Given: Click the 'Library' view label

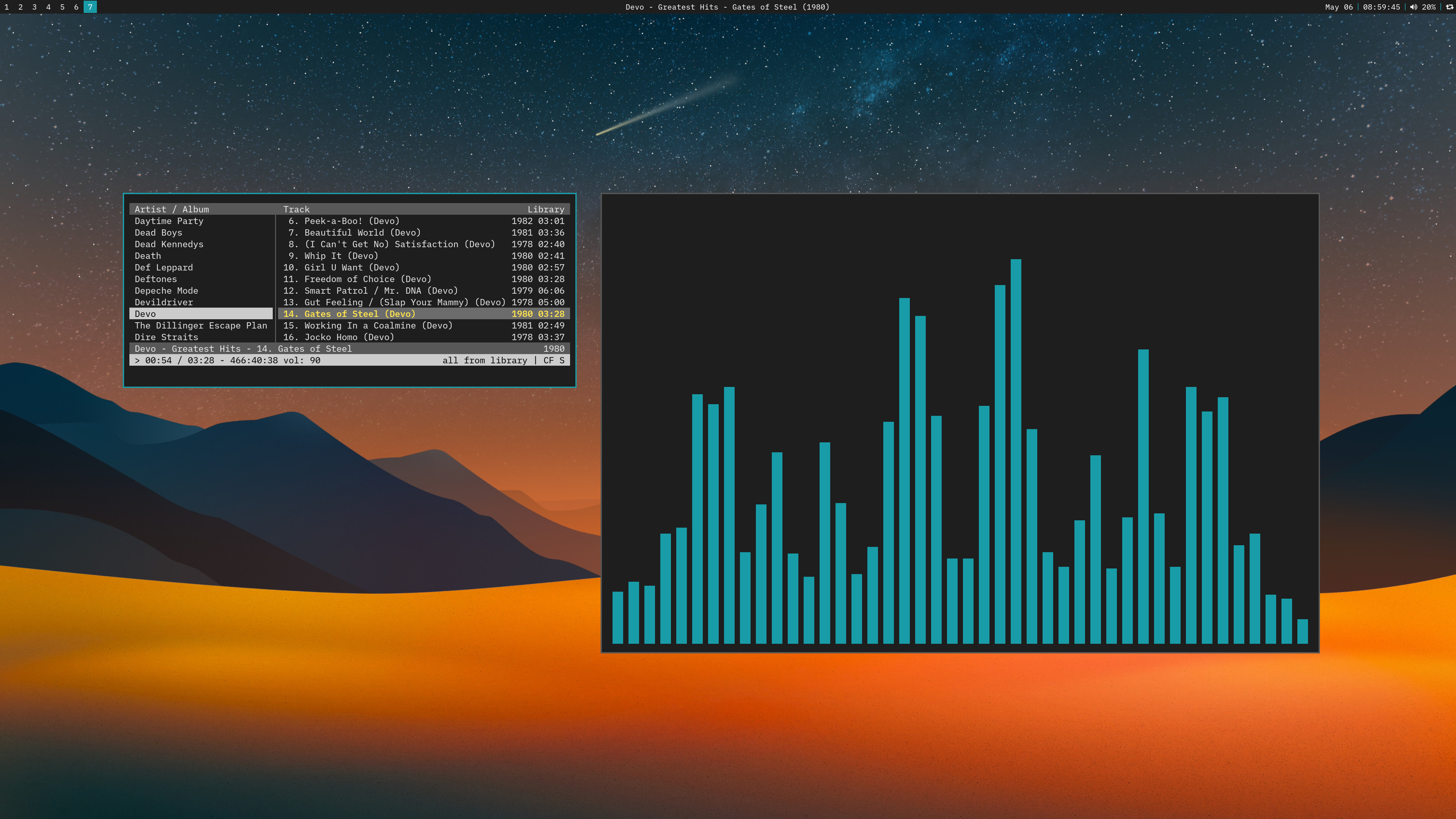Looking at the screenshot, I should [x=546, y=209].
